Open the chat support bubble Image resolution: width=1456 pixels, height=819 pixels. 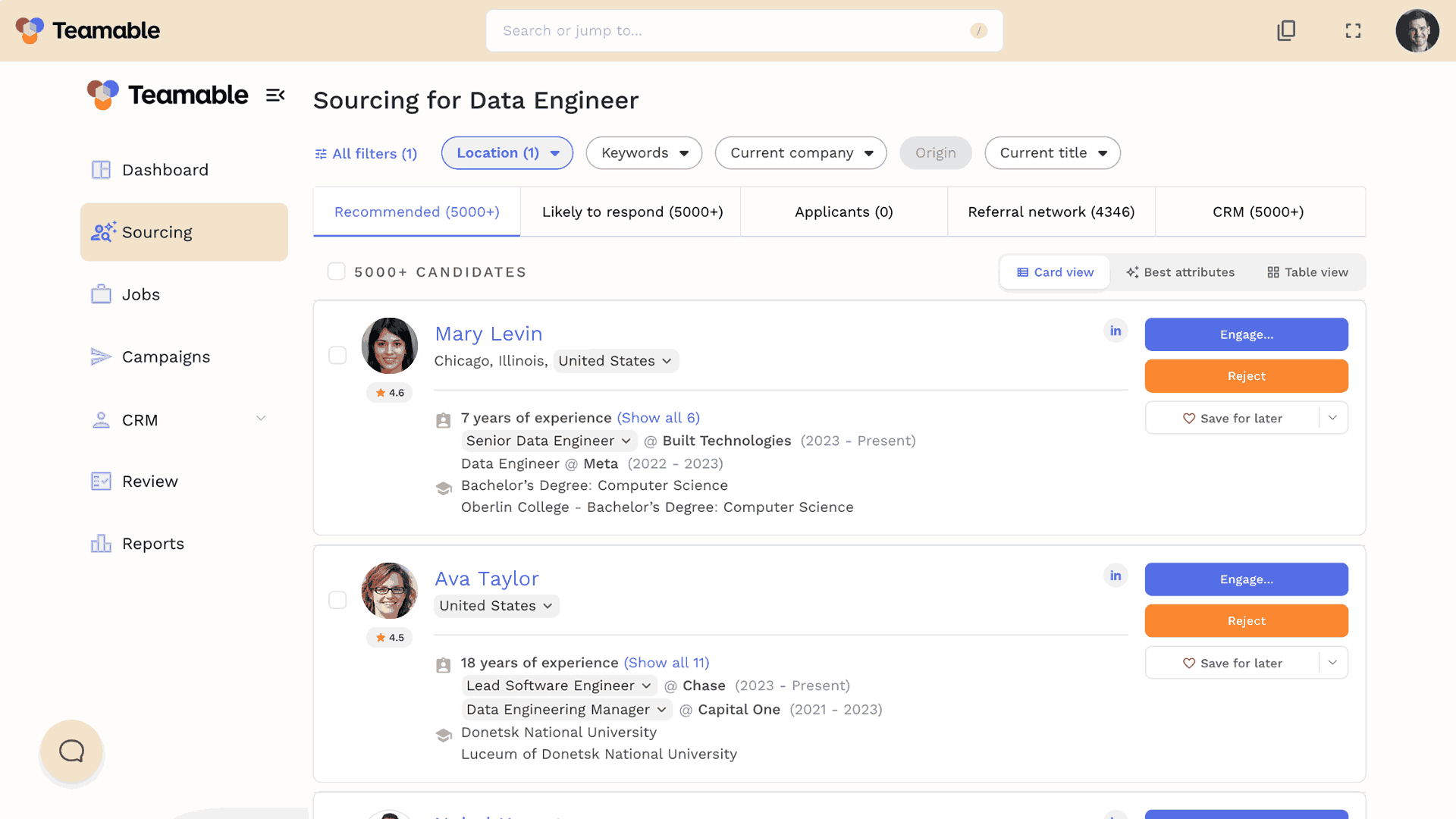[72, 752]
